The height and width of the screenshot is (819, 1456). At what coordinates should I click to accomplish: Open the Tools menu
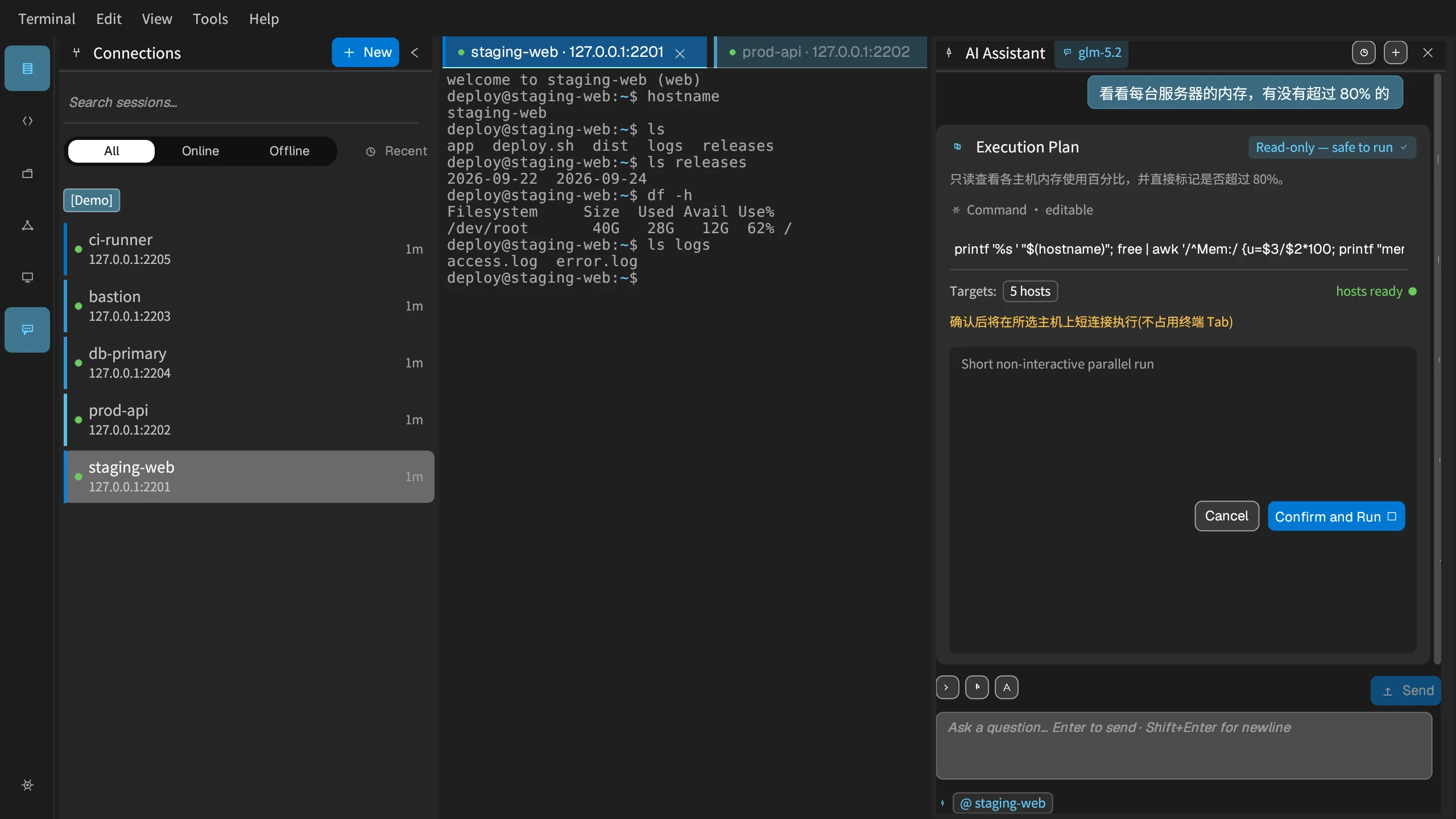(x=210, y=19)
